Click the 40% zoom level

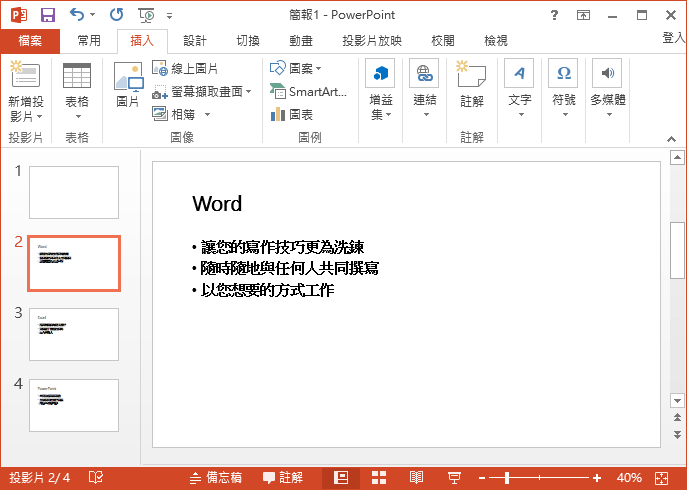(629, 478)
